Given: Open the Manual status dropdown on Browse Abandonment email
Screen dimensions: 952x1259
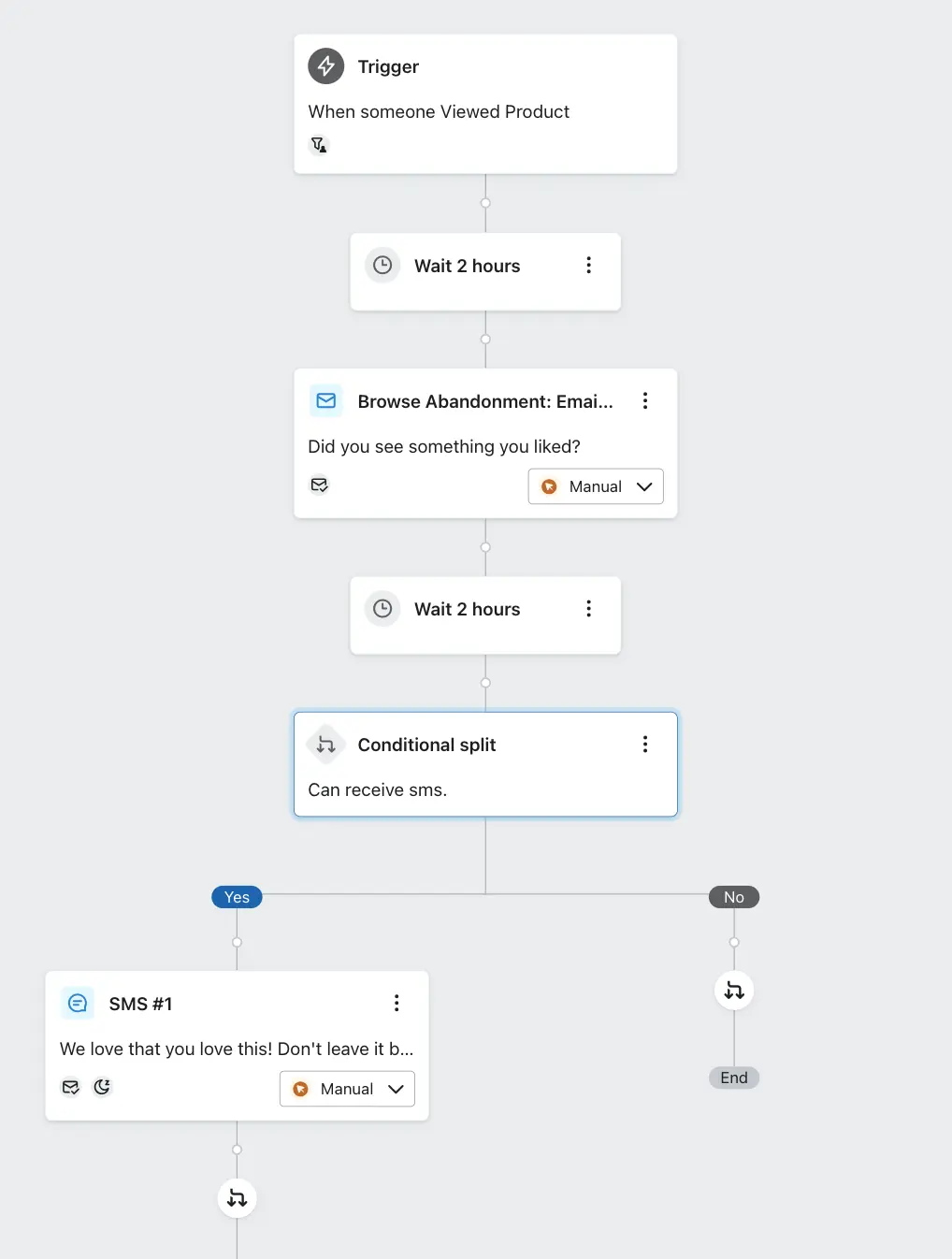Looking at the screenshot, I should tap(596, 486).
